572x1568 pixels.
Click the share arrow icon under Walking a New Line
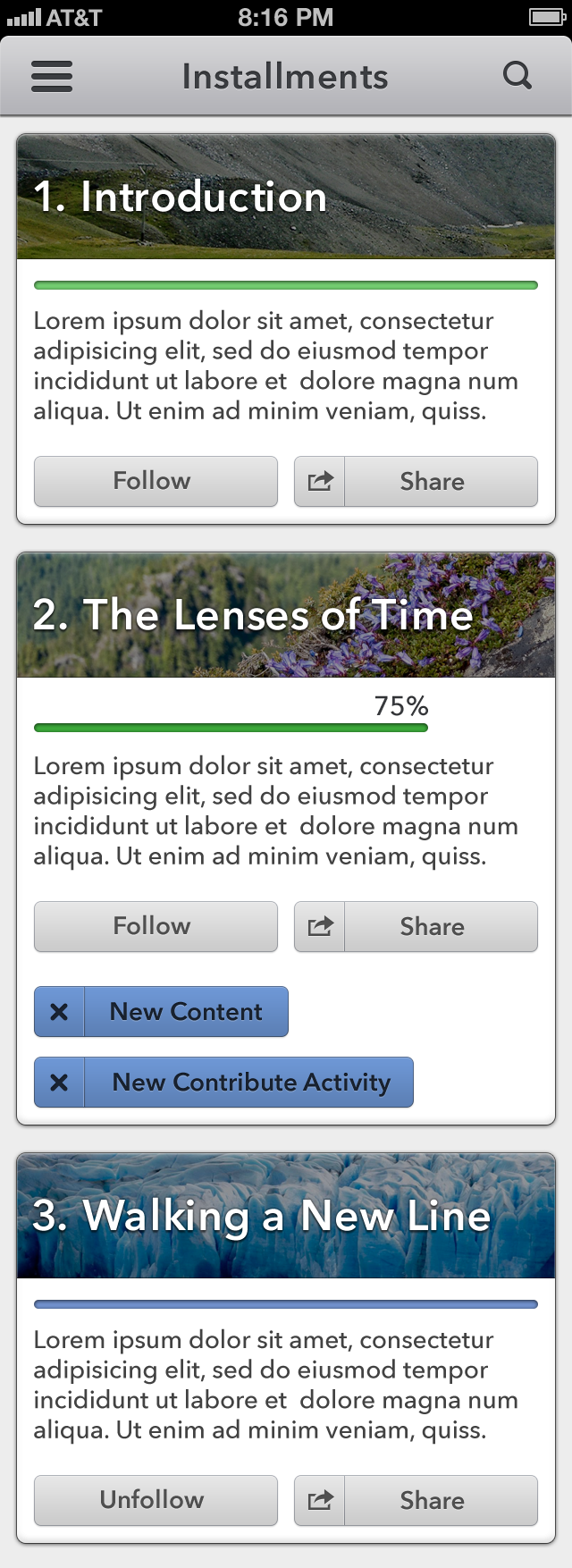point(320,1501)
